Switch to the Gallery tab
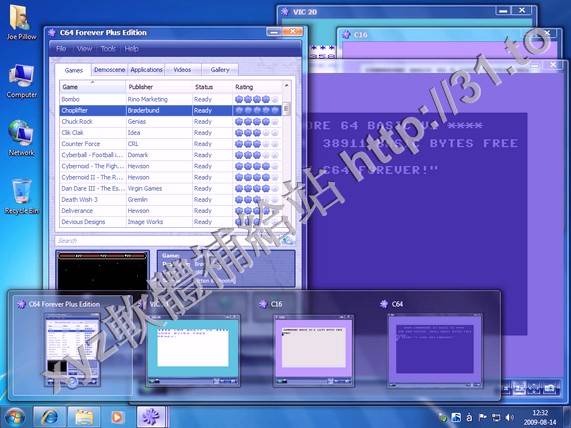This screenshot has width=571, height=428. [220, 70]
